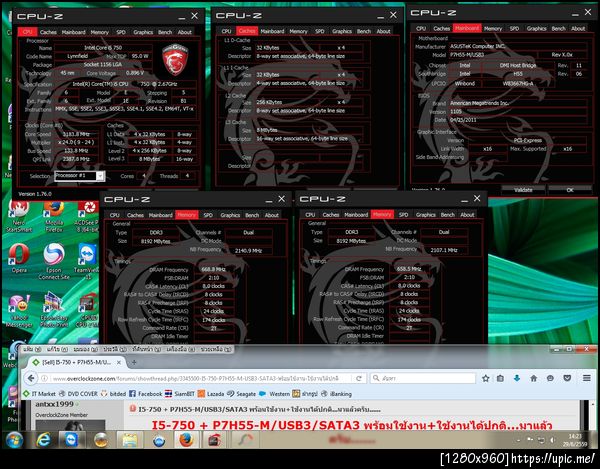Click NB Frequency value 2107.1 MHz
This screenshot has width=600, height=469.
point(444,250)
